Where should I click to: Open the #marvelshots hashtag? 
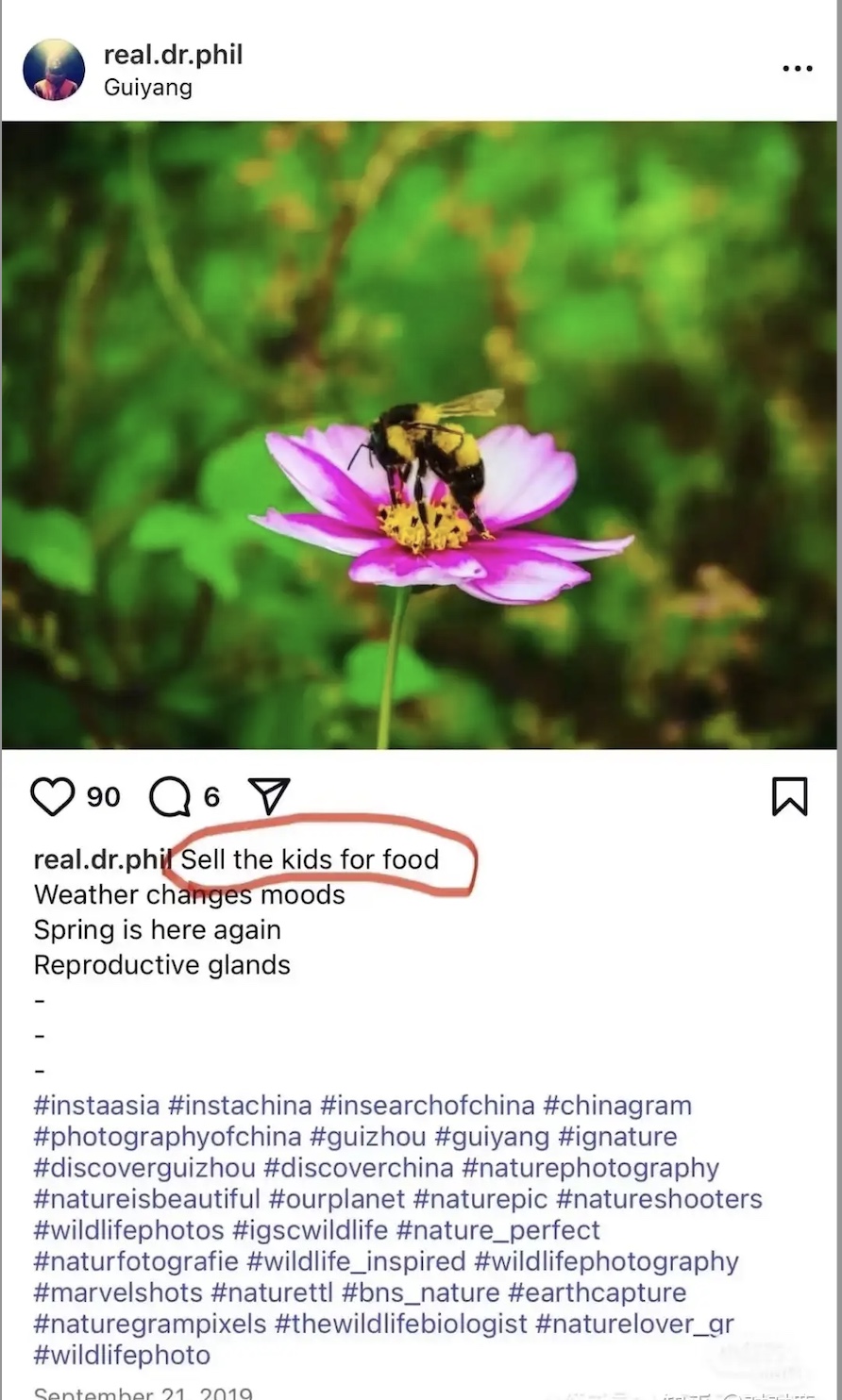tap(118, 1292)
